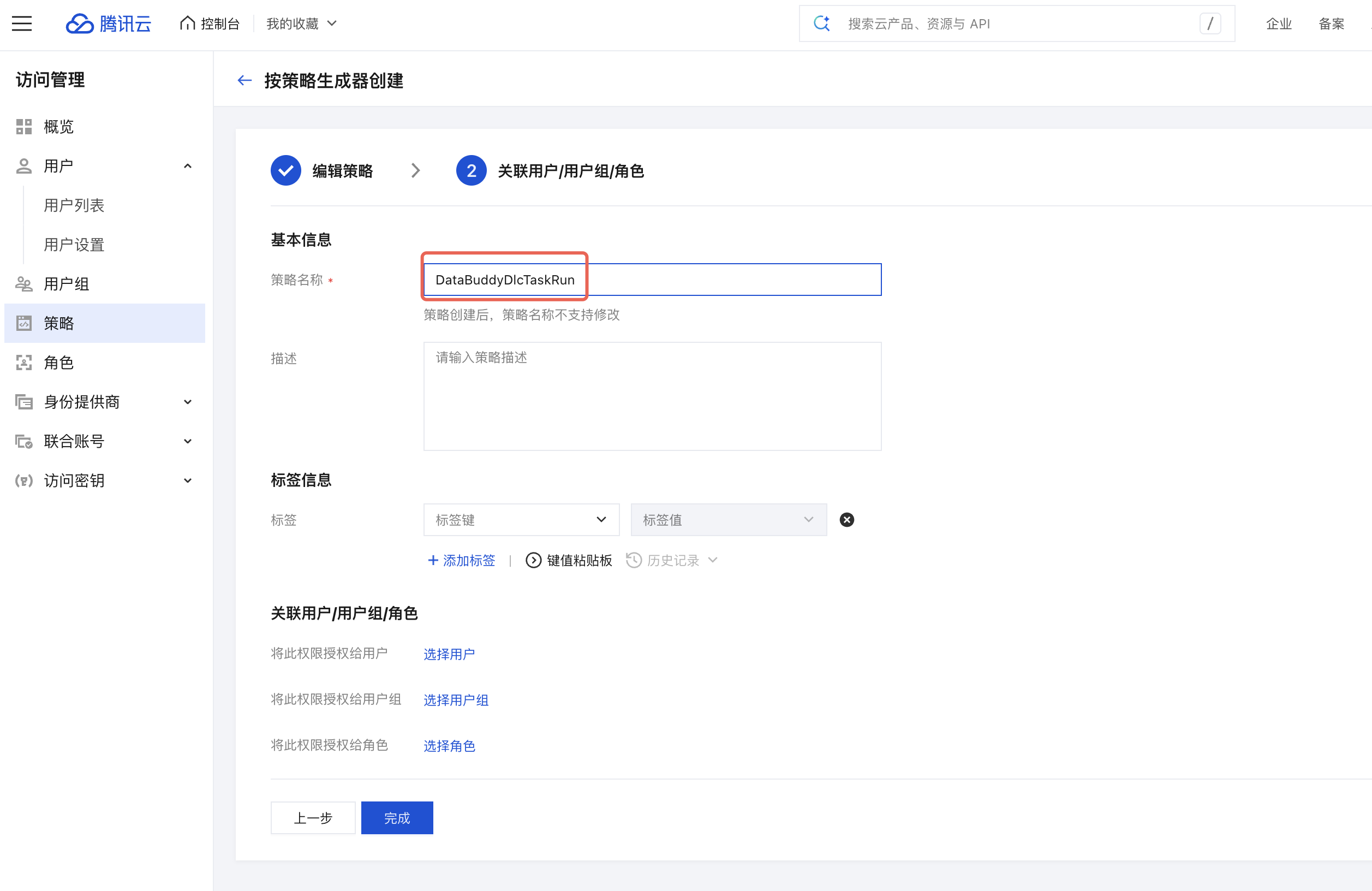
Task: Click the chevron between wizard steps
Action: point(416,171)
